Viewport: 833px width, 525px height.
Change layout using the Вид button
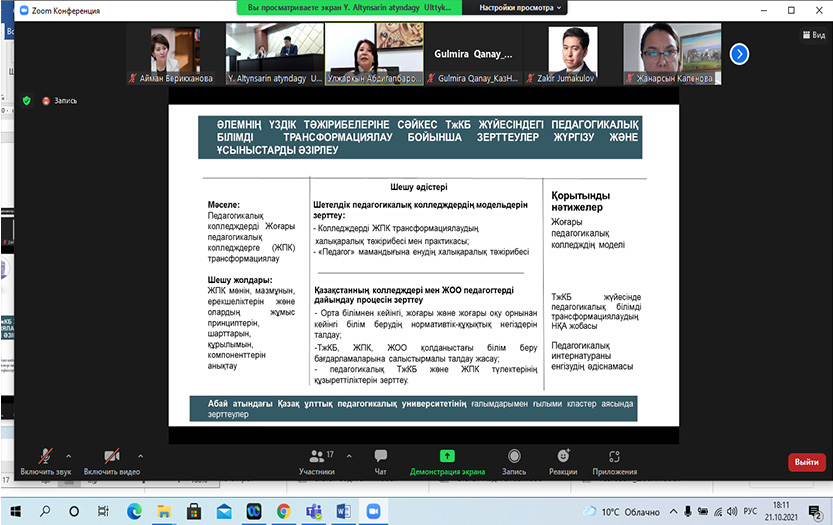[x=813, y=34]
